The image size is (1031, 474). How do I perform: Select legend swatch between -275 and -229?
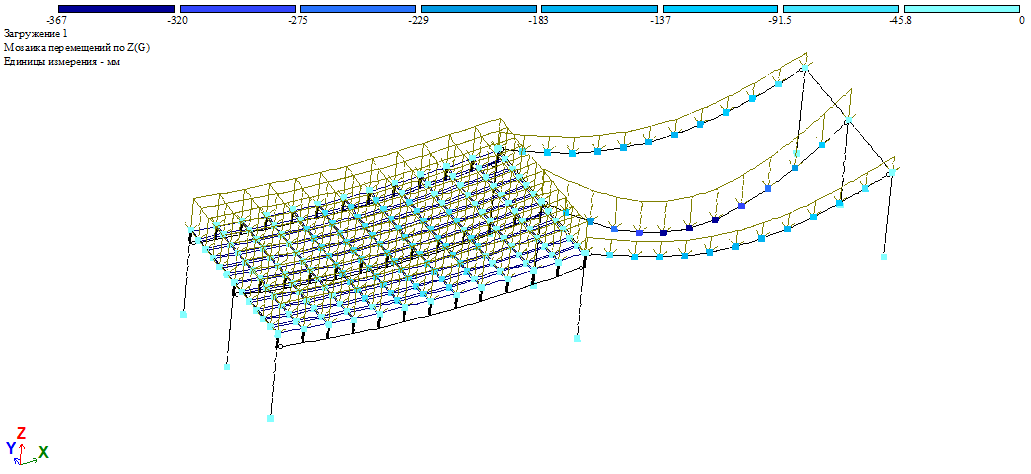358,9
